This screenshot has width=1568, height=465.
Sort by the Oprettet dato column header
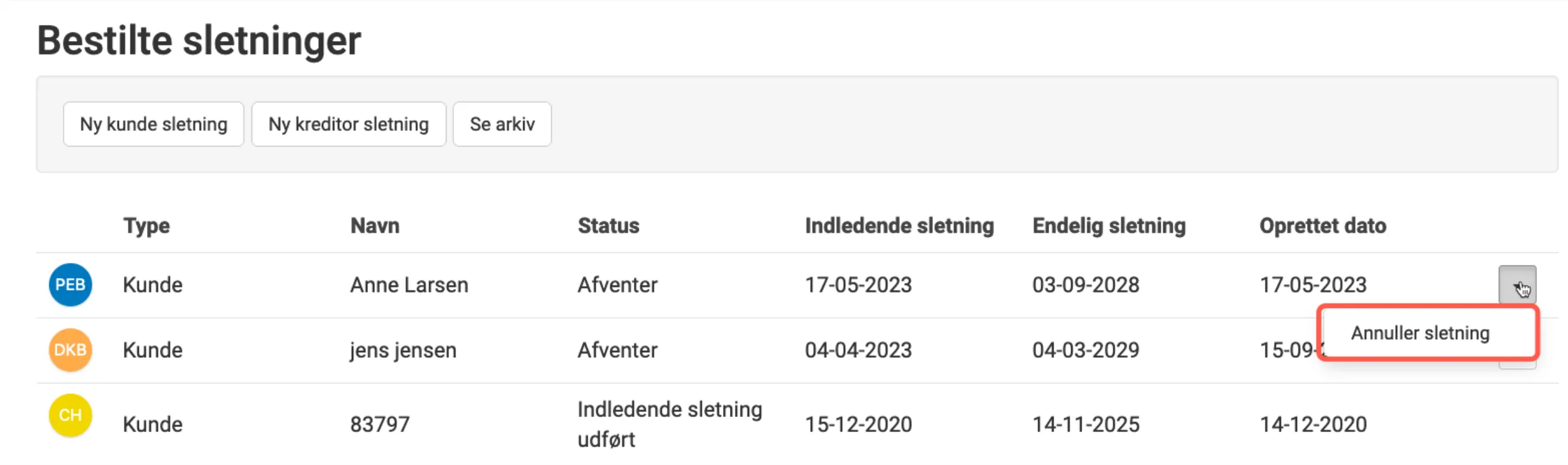click(1323, 226)
